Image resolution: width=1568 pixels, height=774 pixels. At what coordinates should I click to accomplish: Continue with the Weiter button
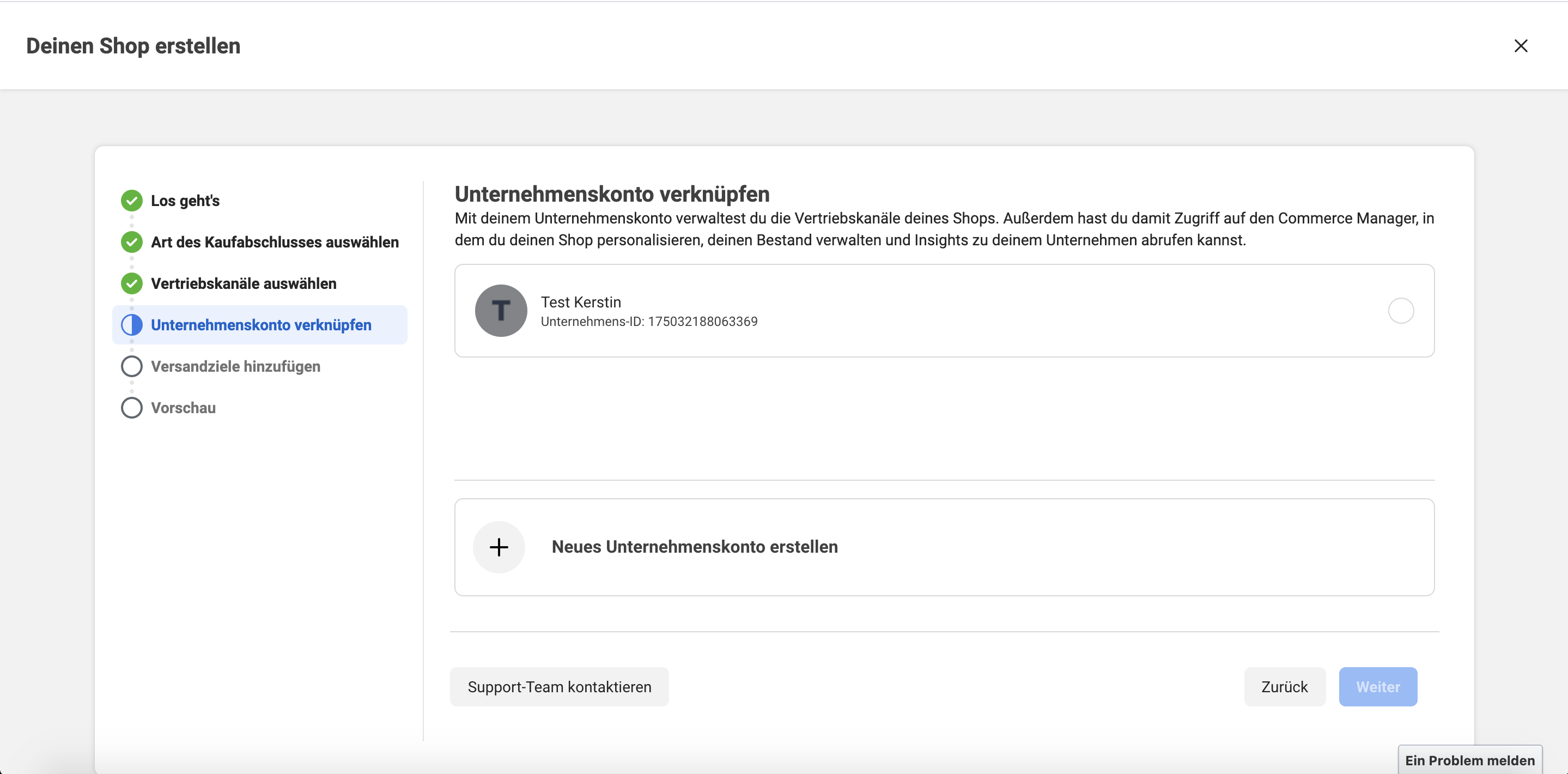click(1378, 687)
